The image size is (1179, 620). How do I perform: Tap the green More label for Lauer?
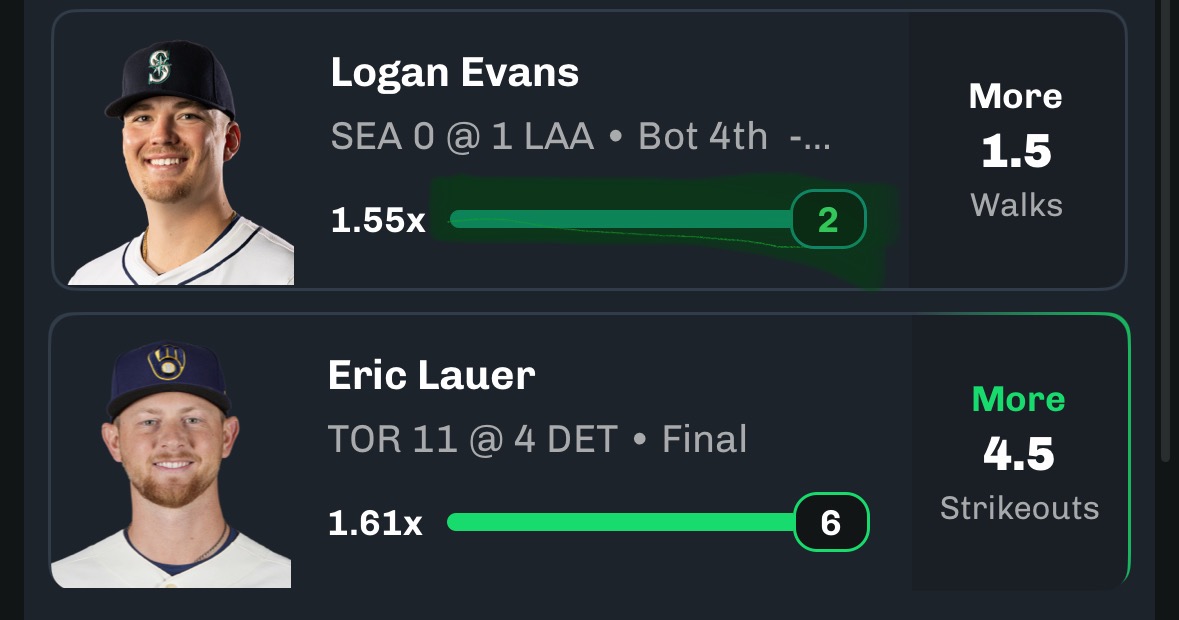tap(1019, 399)
